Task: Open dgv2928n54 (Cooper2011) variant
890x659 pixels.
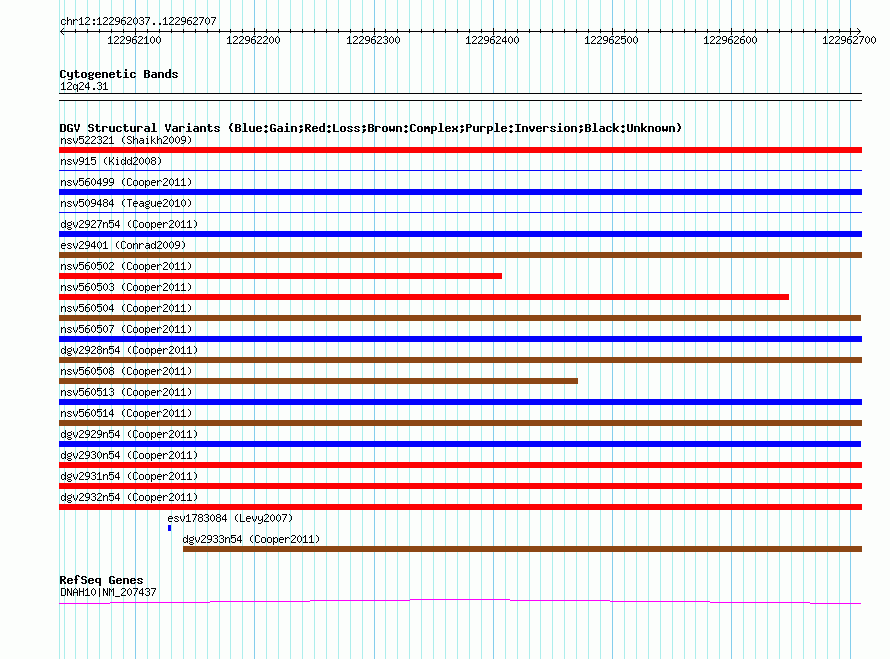Action: [x=129, y=350]
